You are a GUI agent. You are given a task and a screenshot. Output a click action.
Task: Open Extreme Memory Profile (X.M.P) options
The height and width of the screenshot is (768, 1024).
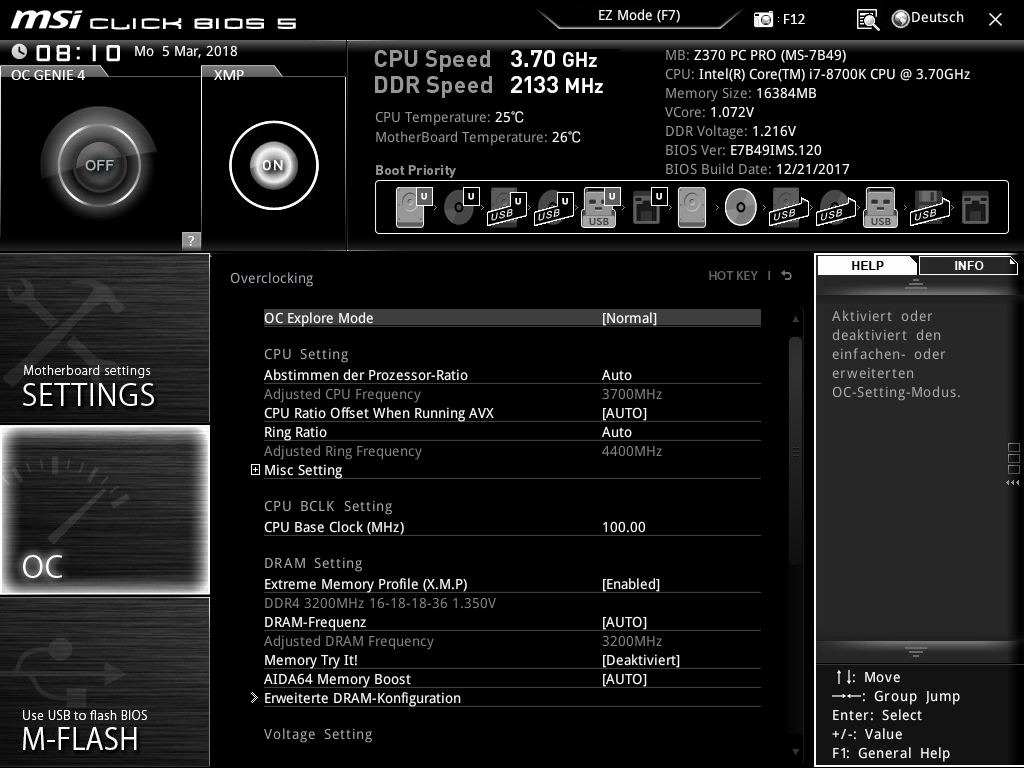pyautogui.click(x=512, y=584)
